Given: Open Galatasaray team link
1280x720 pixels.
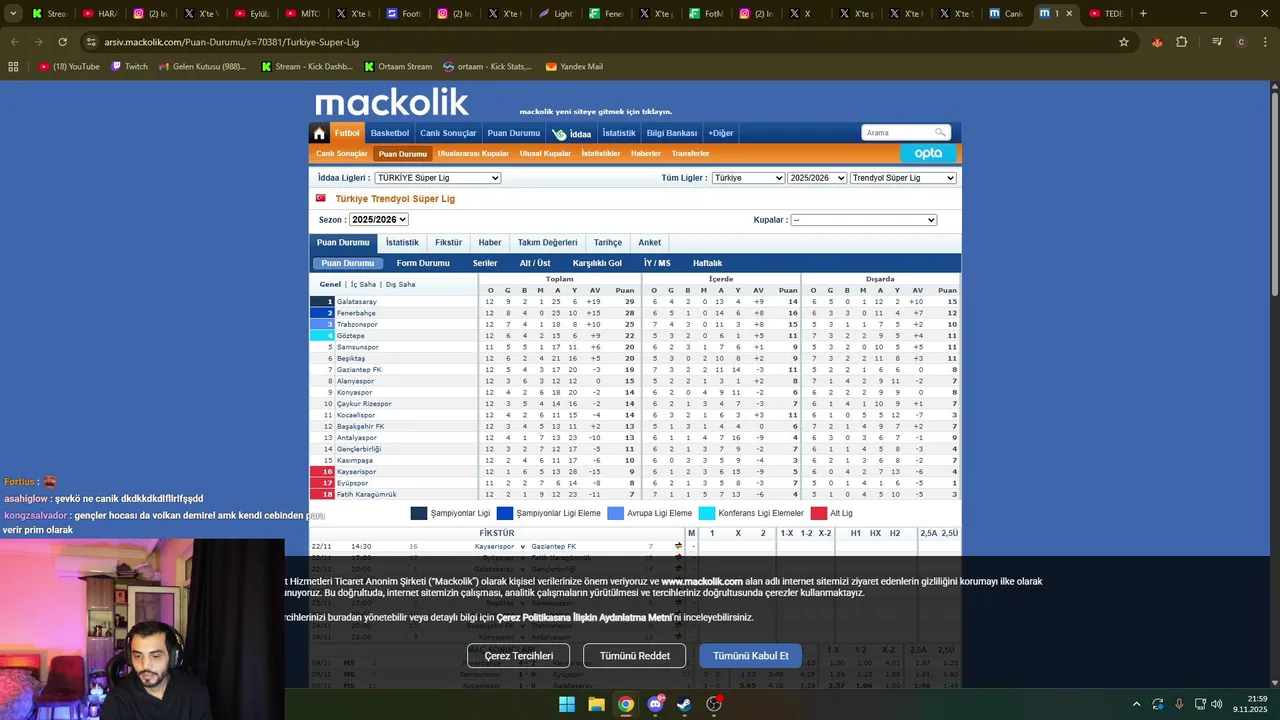Looking at the screenshot, I should [357, 302].
